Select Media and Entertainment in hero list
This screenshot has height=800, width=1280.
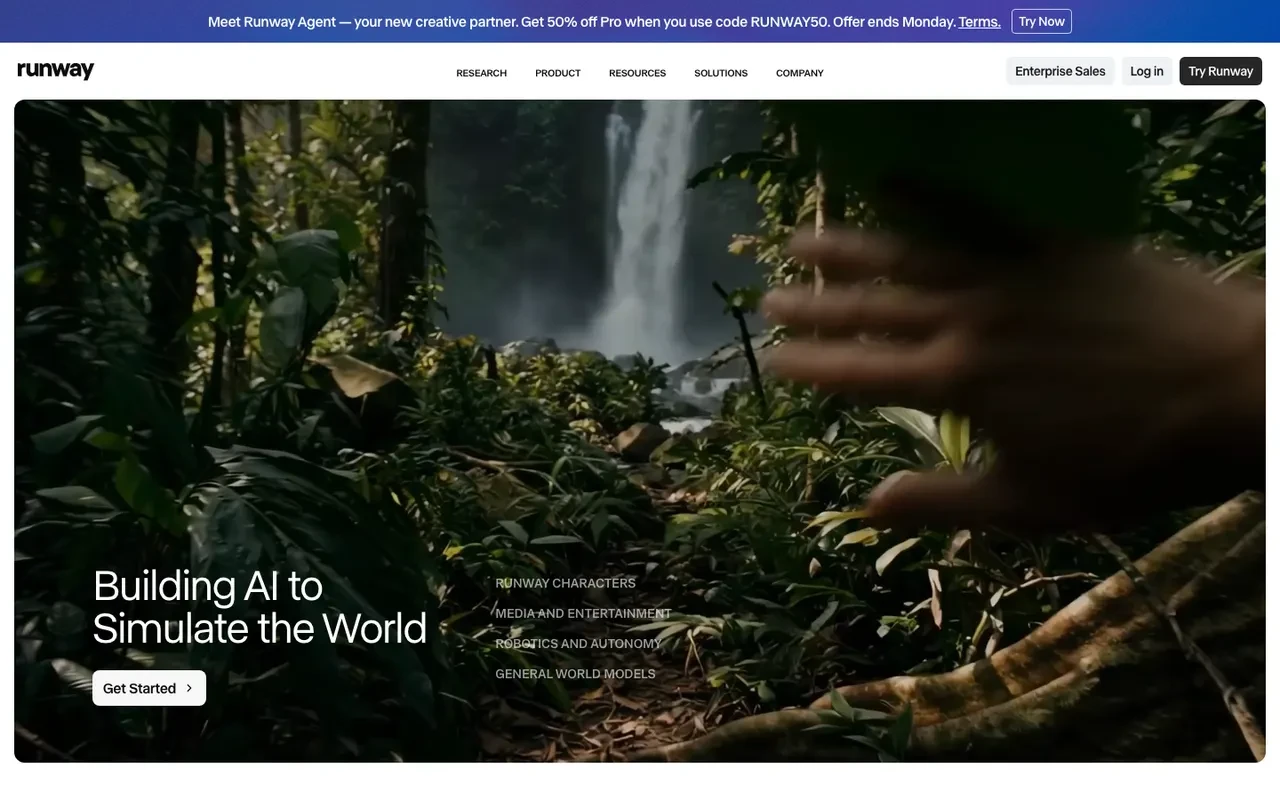[x=583, y=613]
